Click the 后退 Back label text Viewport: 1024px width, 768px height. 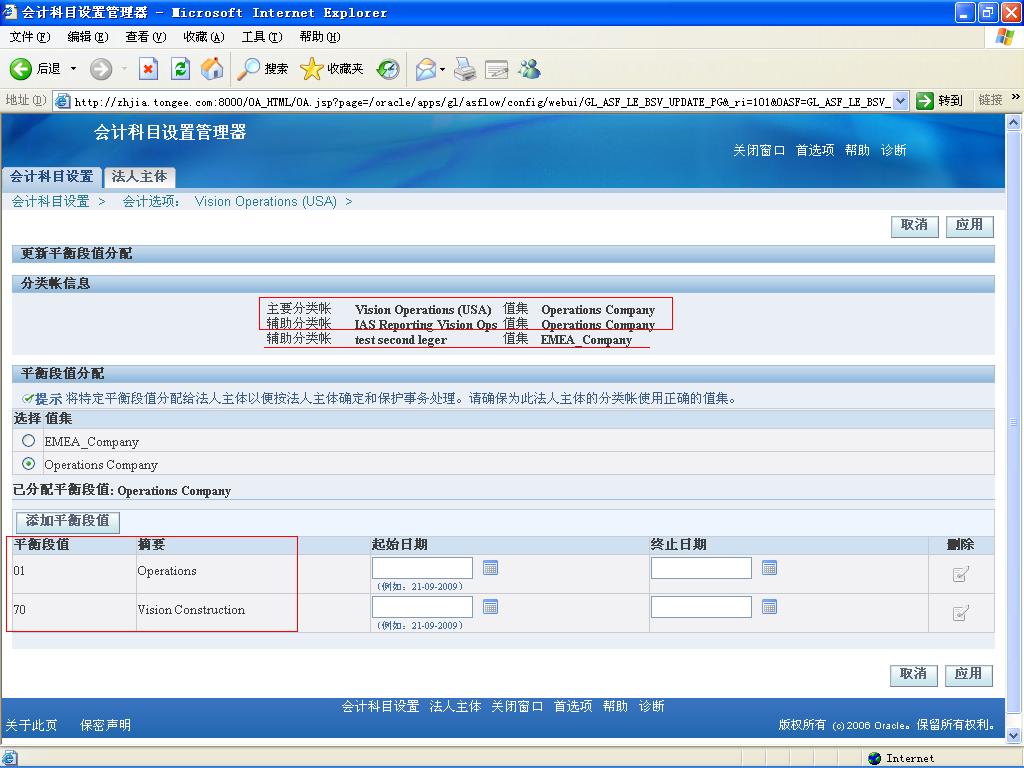(x=48, y=69)
